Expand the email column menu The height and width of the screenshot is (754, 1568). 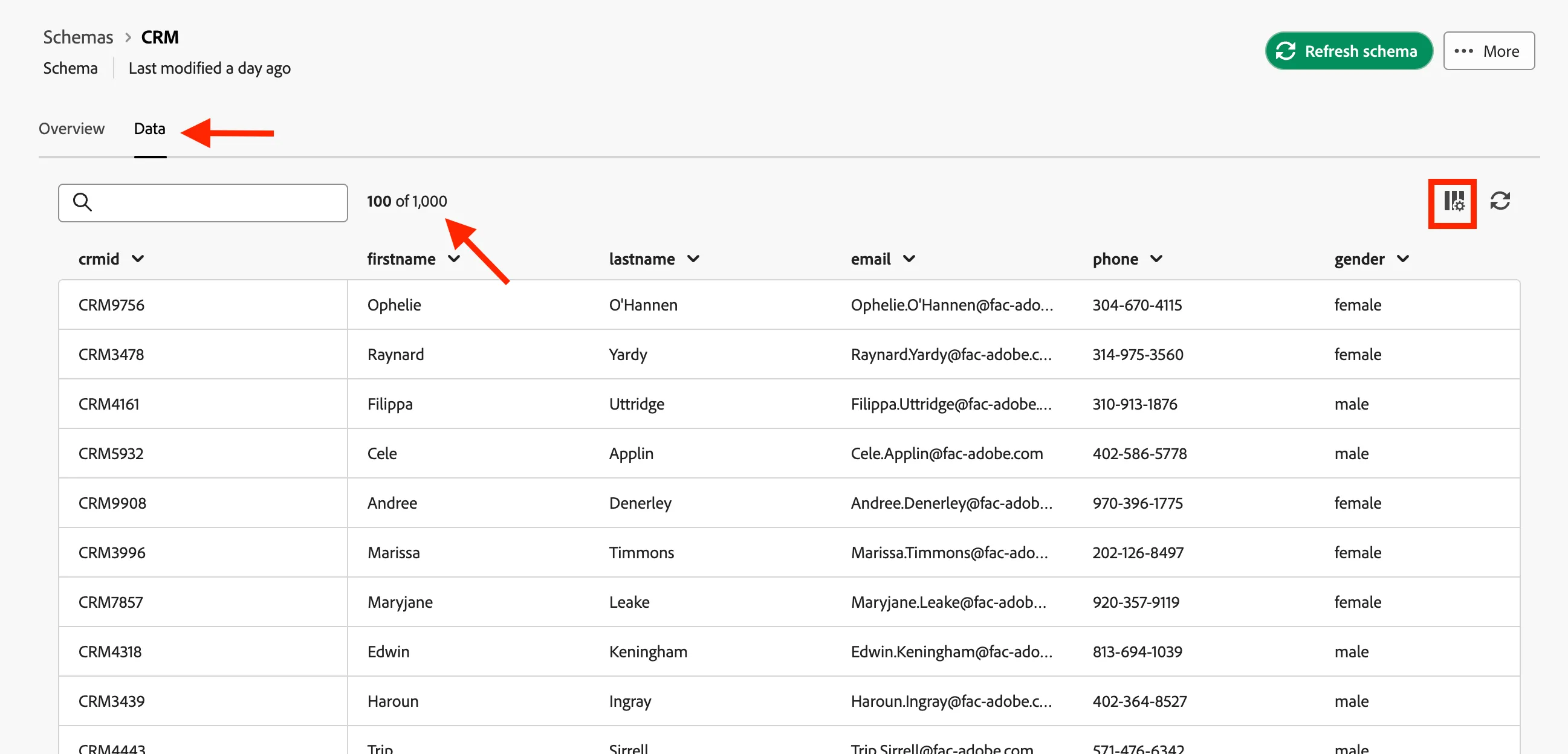(x=908, y=259)
